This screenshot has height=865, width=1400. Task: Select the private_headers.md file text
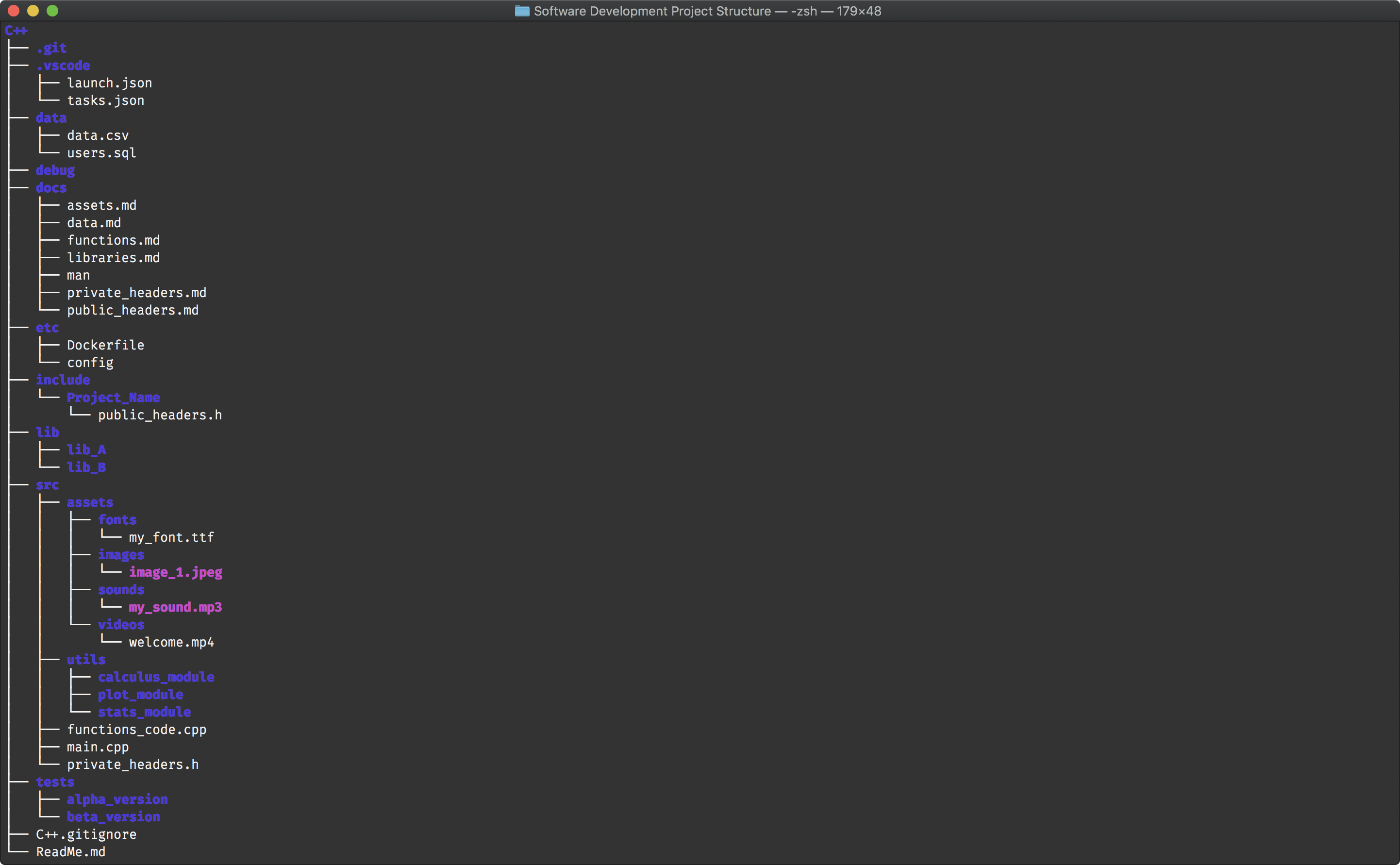tap(136, 293)
